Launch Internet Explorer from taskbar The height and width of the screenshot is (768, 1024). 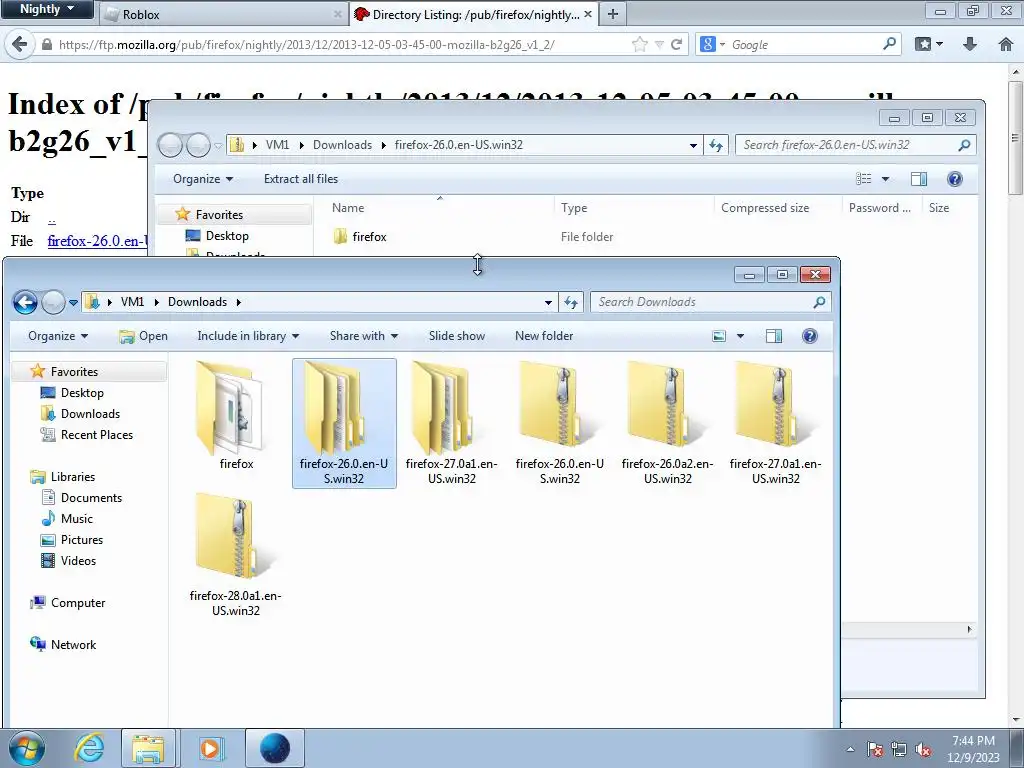(x=89, y=748)
